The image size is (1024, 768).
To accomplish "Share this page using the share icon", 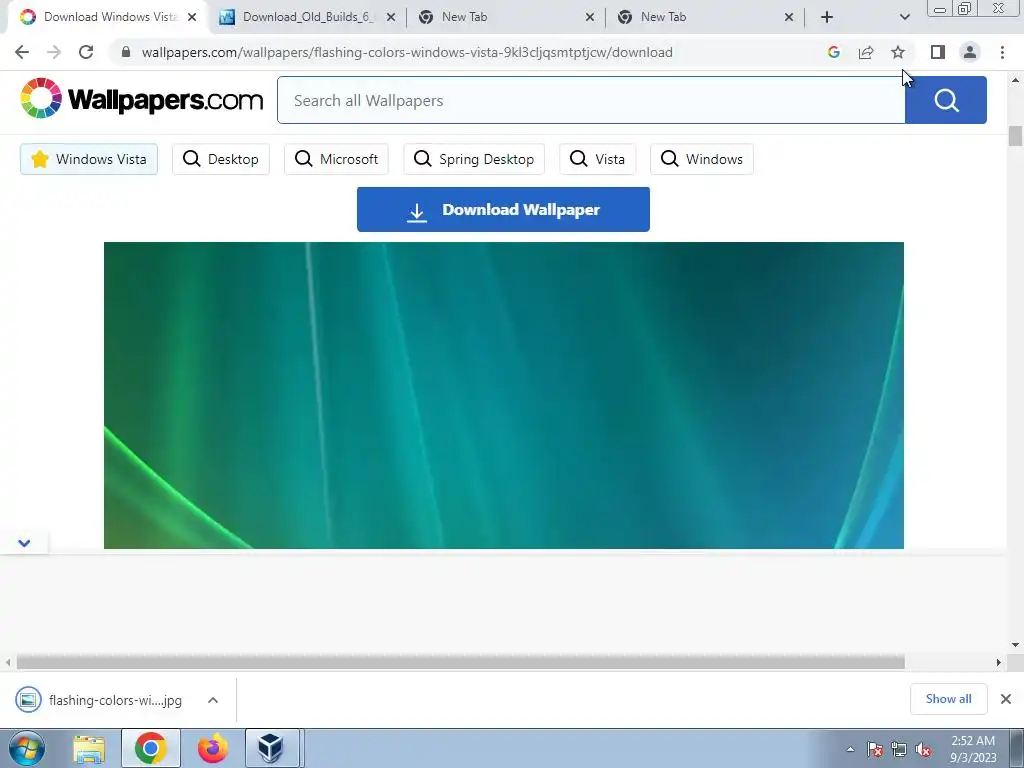I will (x=866, y=52).
